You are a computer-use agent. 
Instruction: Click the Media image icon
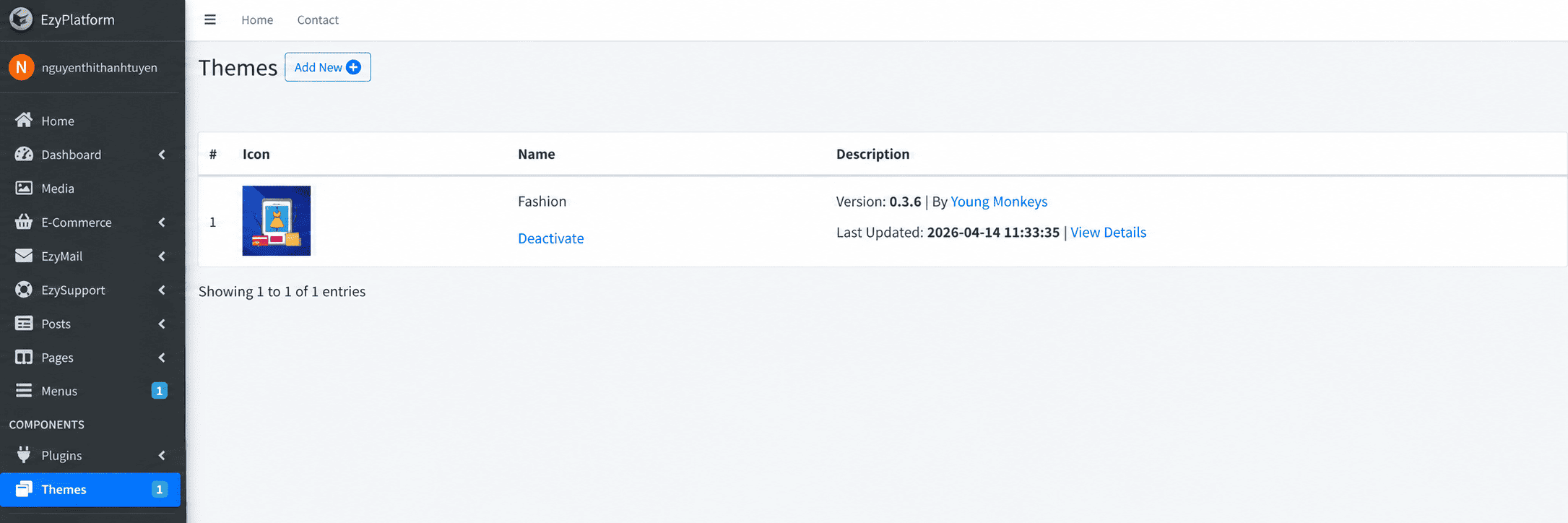(24, 188)
